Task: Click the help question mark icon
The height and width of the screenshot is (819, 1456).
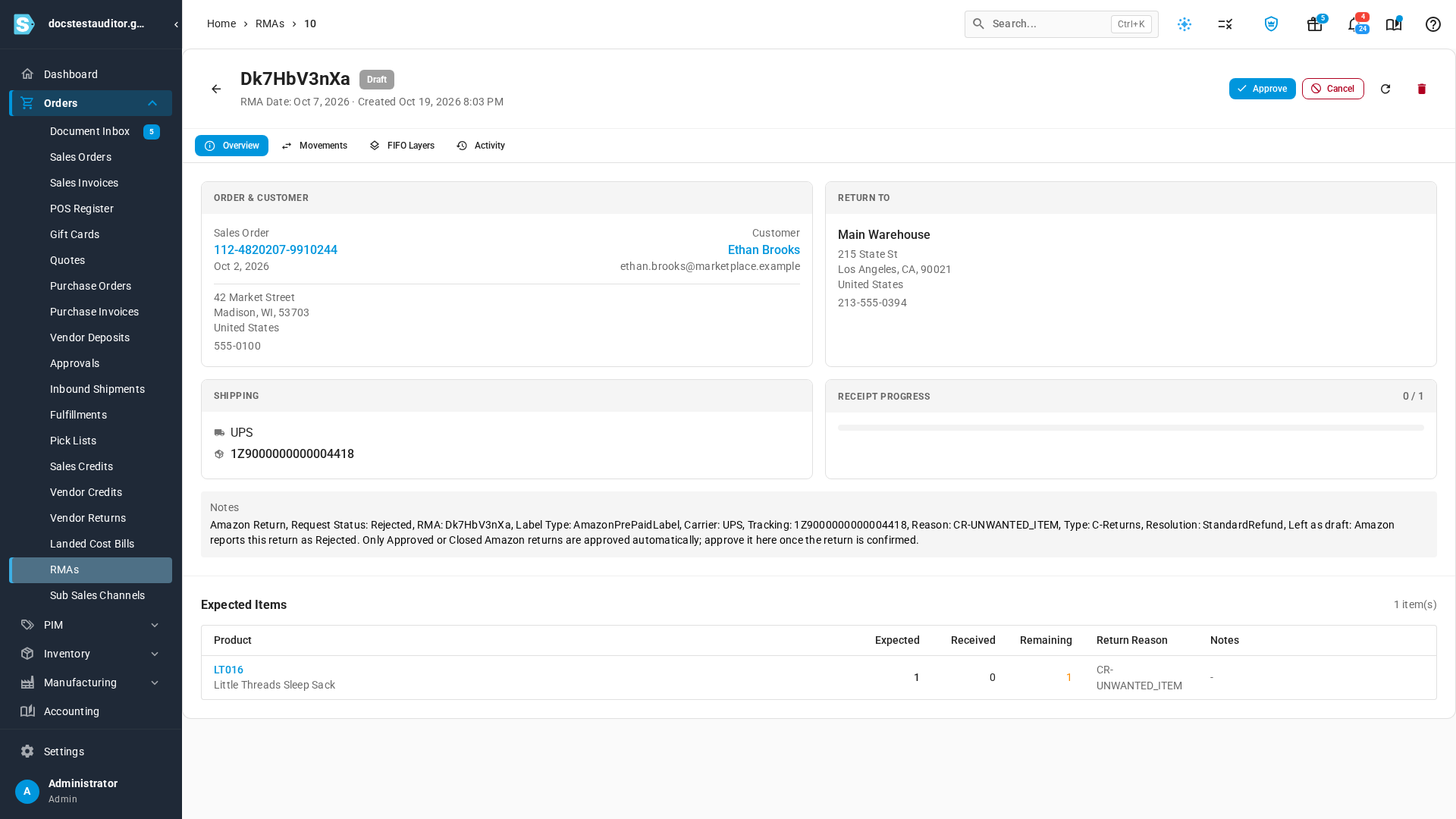Action: [x=1433, y=24]
